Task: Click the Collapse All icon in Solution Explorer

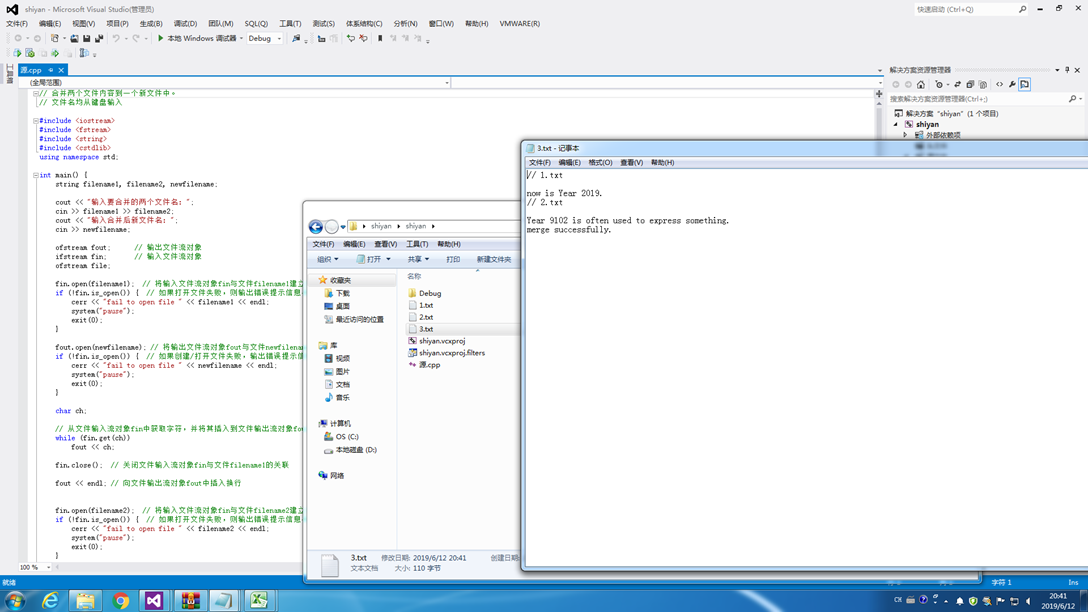Action: (970, 85)
